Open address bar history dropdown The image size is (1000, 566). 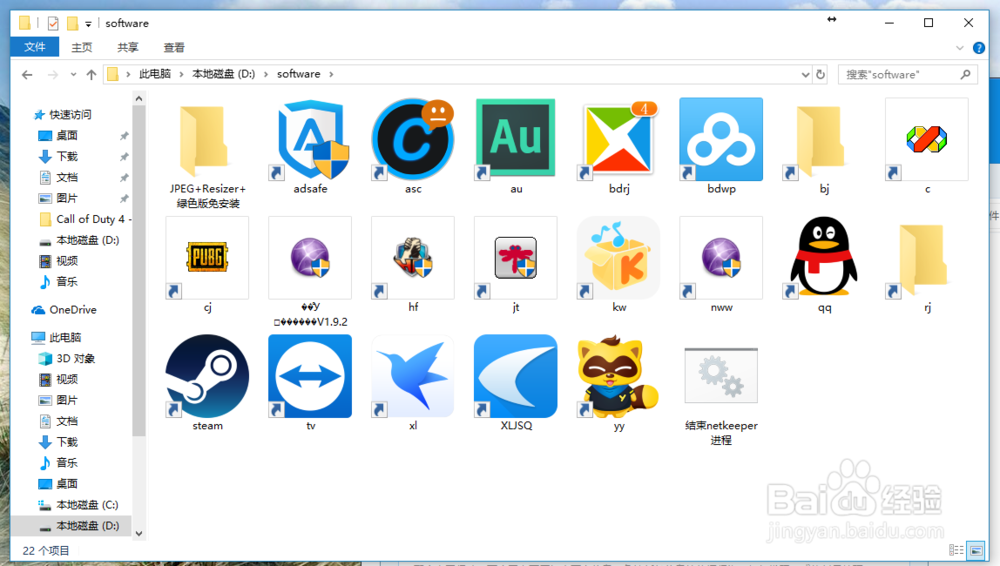click(805, 75)
